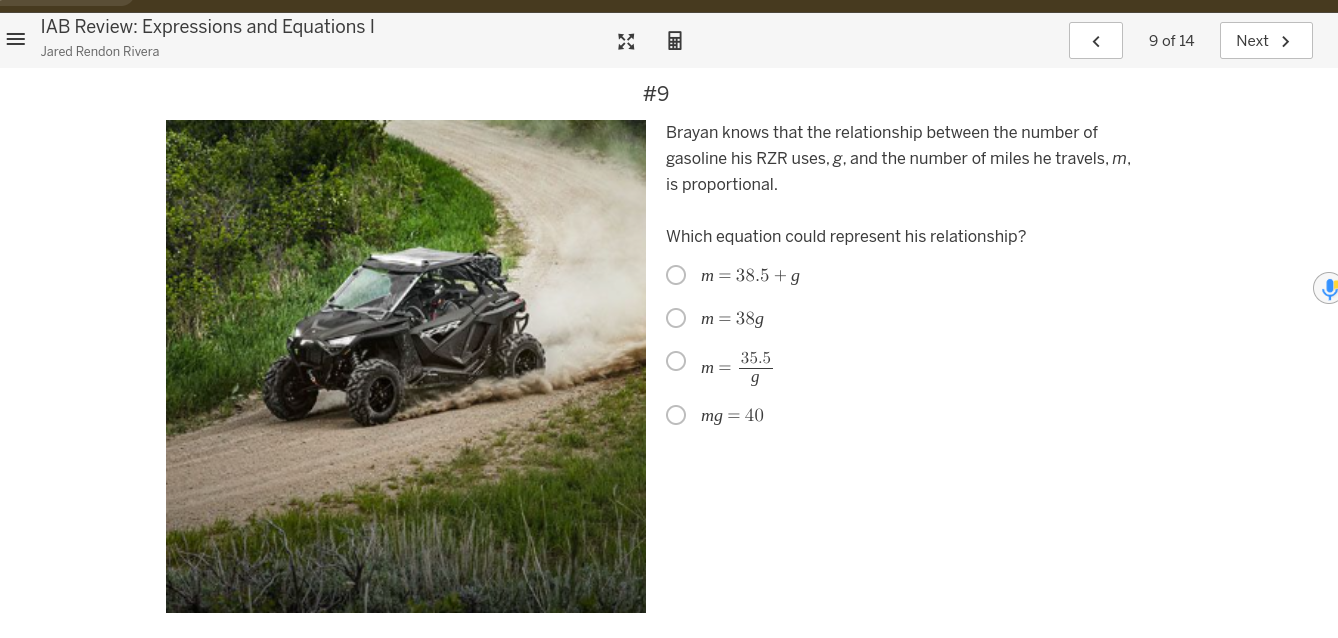
Task: Choose the answer m = 35.5 over g
Action: [x=677, y=361]
